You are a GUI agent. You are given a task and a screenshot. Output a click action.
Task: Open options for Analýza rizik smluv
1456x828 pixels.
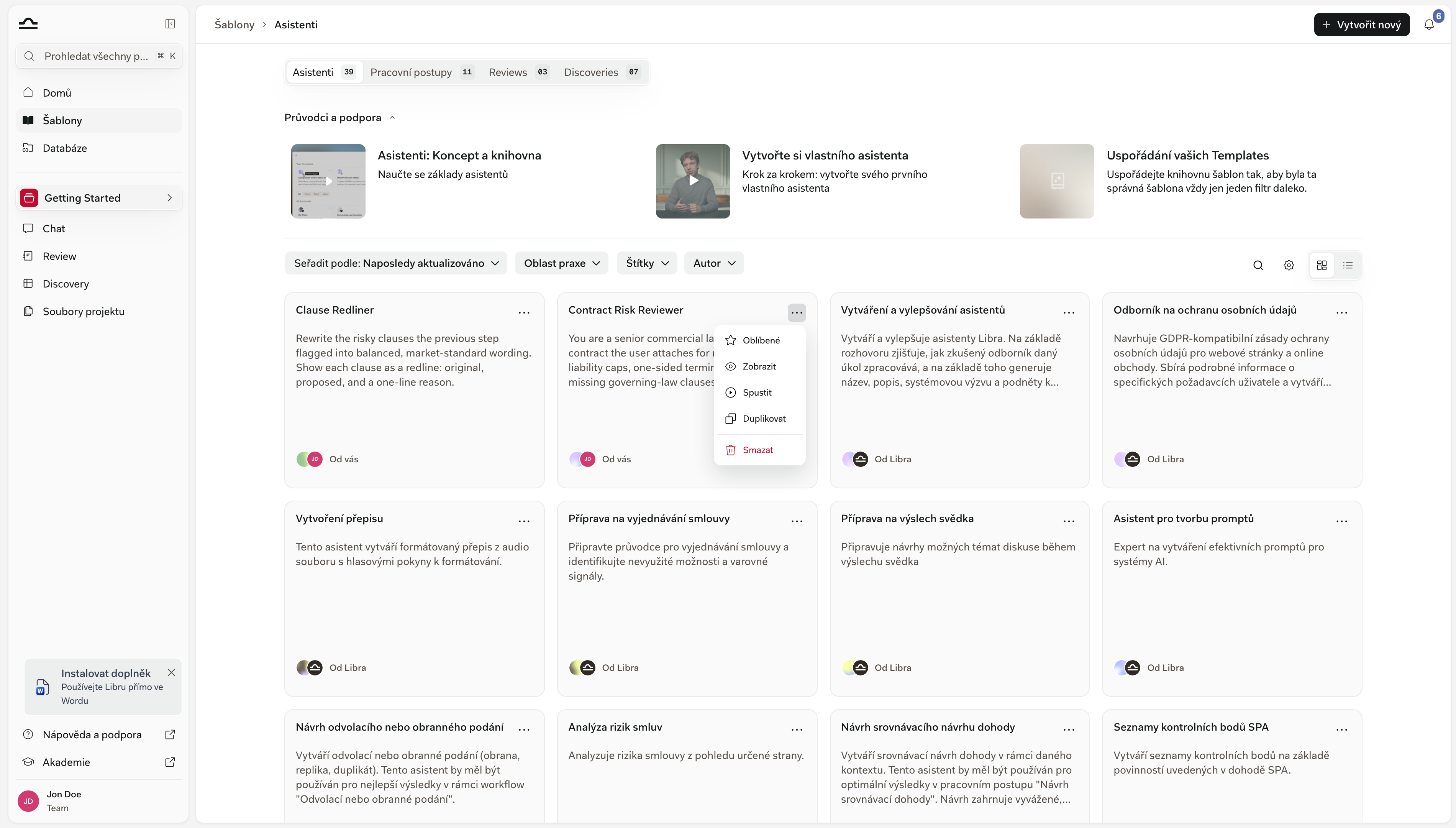pos(797,729)
